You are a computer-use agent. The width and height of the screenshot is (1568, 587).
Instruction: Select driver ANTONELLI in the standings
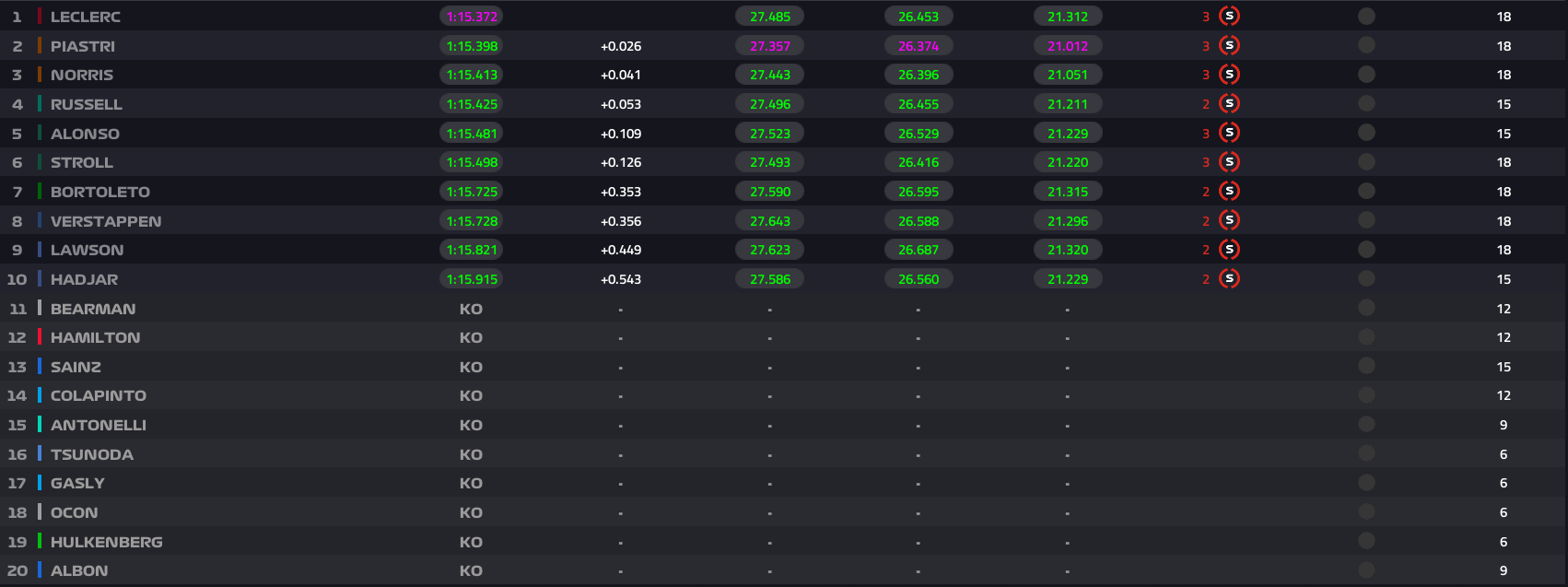(98, 425)
